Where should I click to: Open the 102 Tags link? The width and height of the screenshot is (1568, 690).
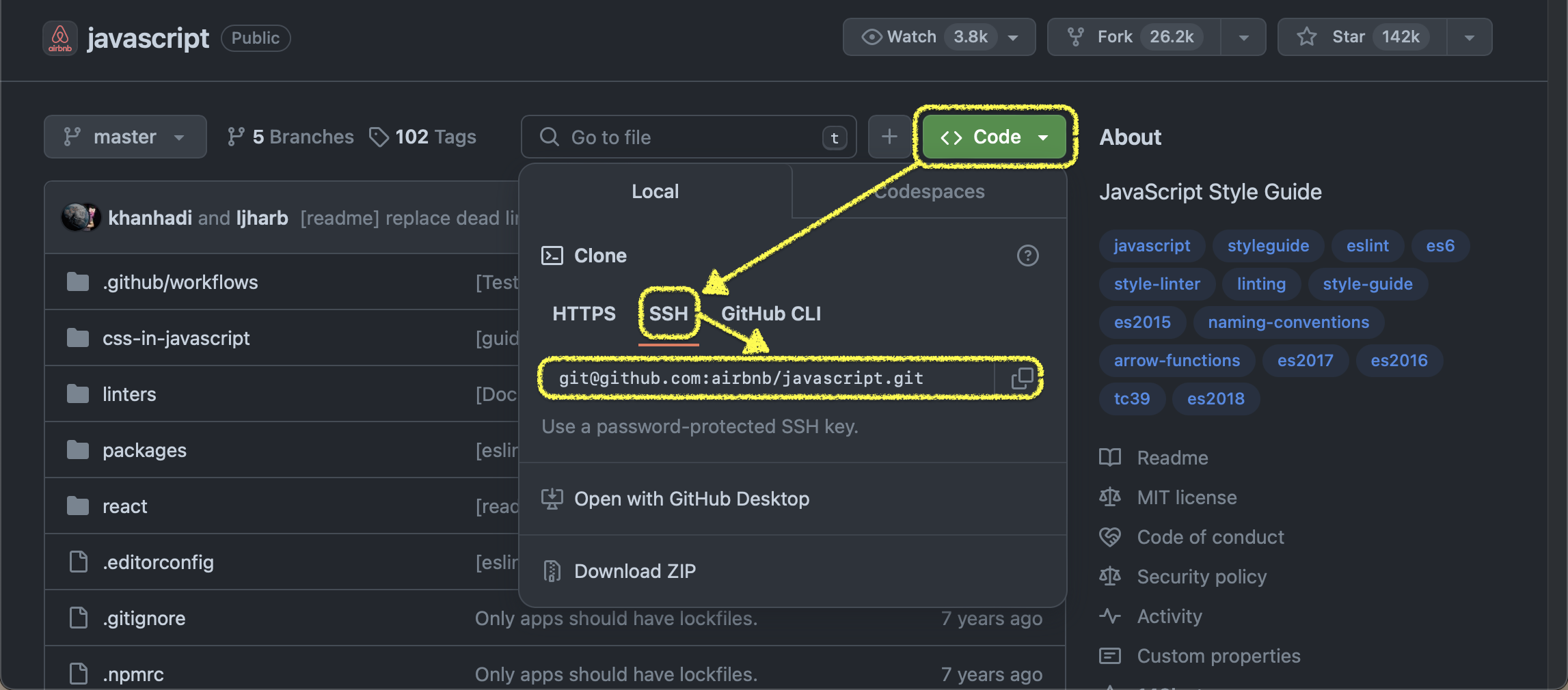pyautogui.click(x=422, y=137)
